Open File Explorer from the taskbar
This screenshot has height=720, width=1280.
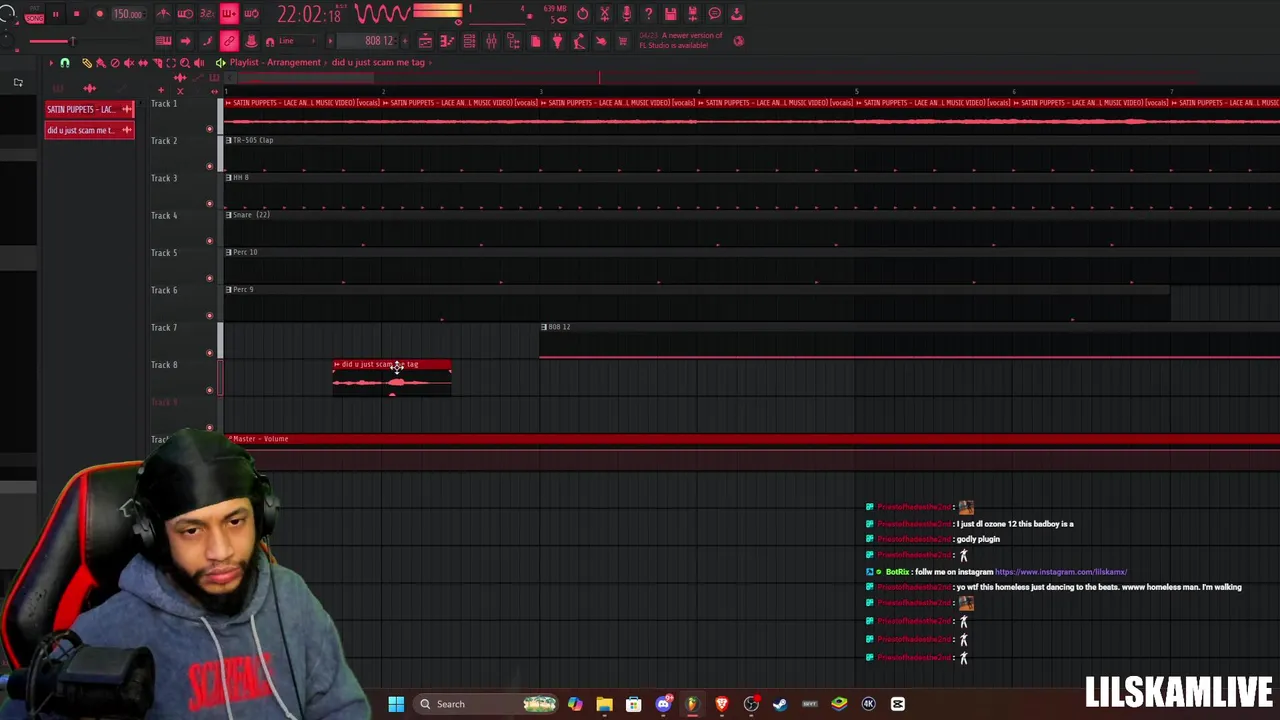(604, 704)
